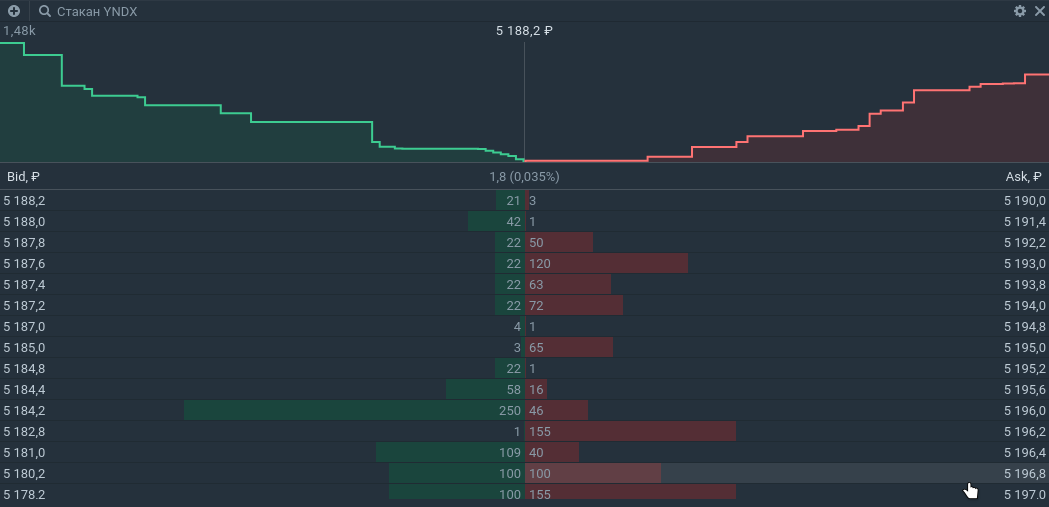This screenshot has width=1049, height=507.
Task: Select bid price 5 187,8
Action: pos(24,243)
